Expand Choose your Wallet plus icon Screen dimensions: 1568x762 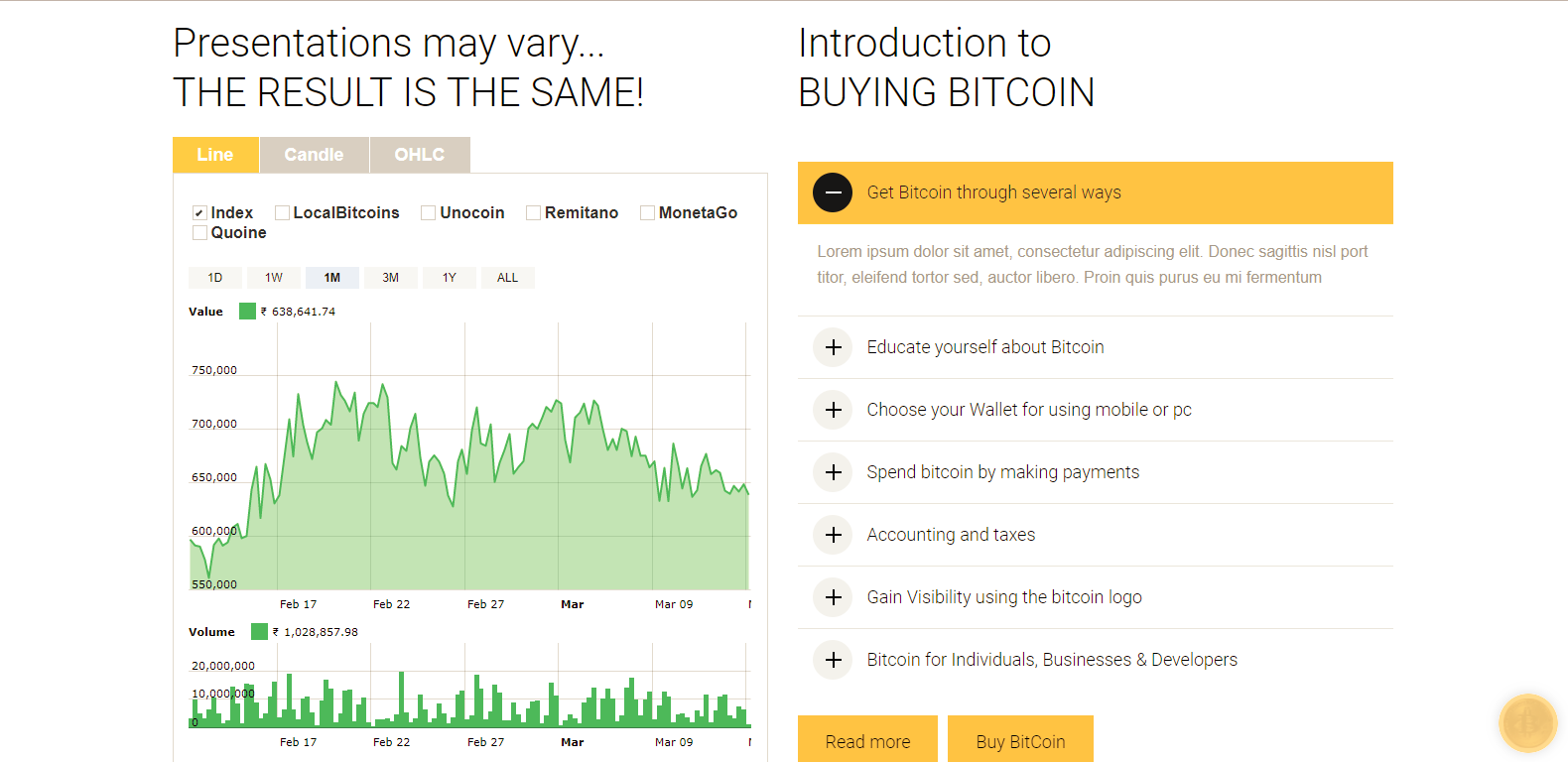click(x=833, y=410)
